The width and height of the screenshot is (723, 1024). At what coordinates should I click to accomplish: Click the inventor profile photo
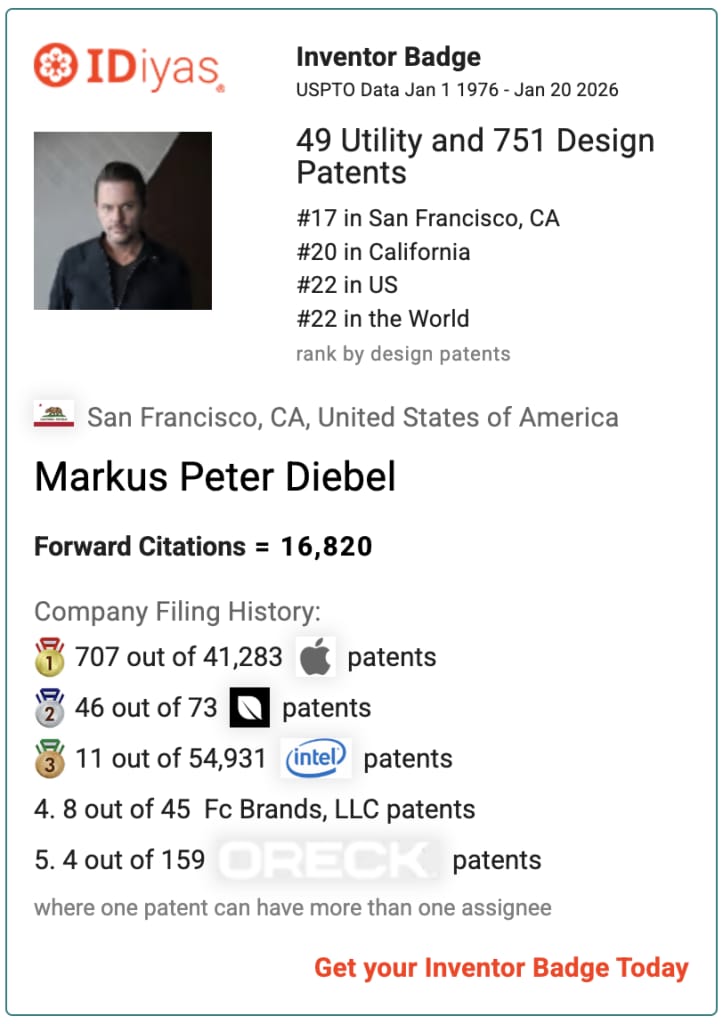coord(123,221)
